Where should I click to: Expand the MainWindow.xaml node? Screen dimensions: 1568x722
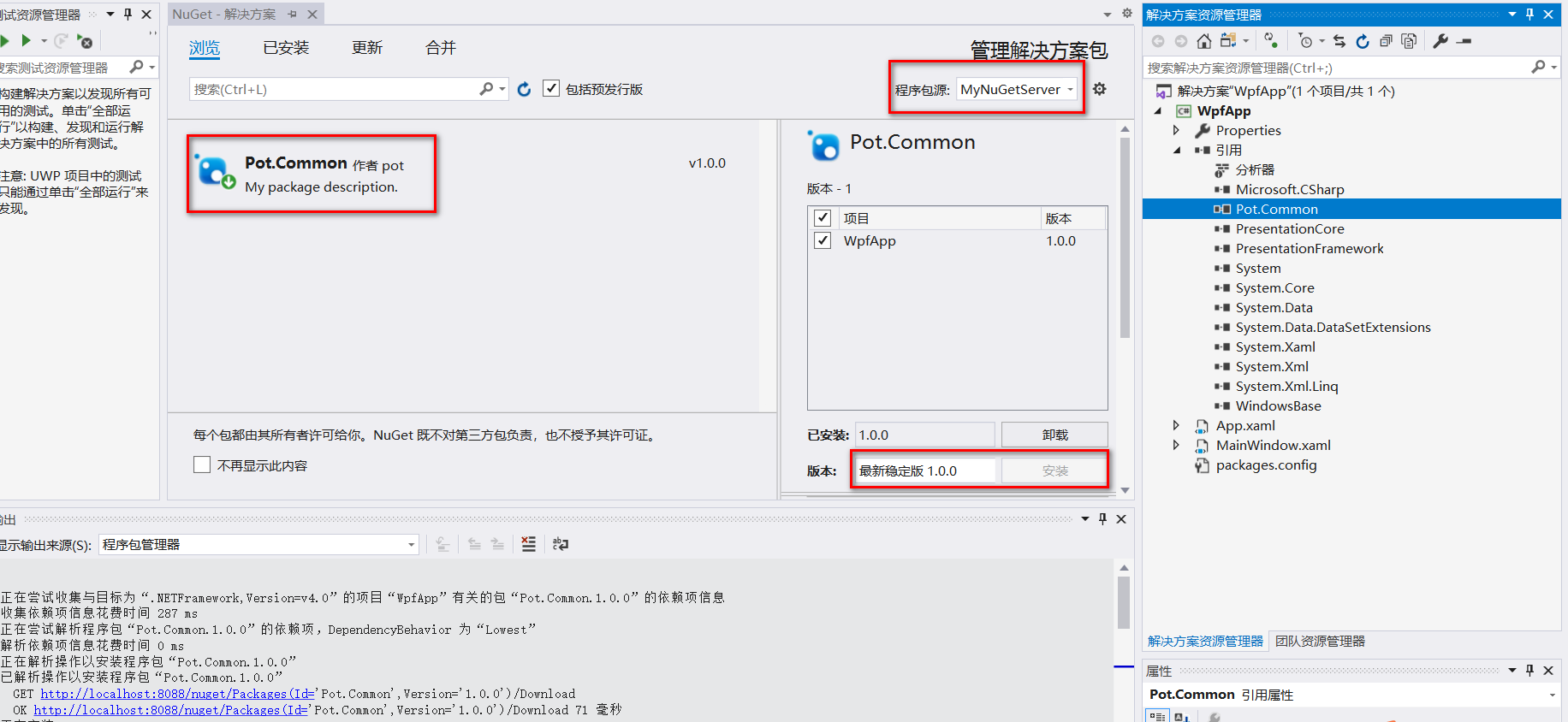[1176, 445]
